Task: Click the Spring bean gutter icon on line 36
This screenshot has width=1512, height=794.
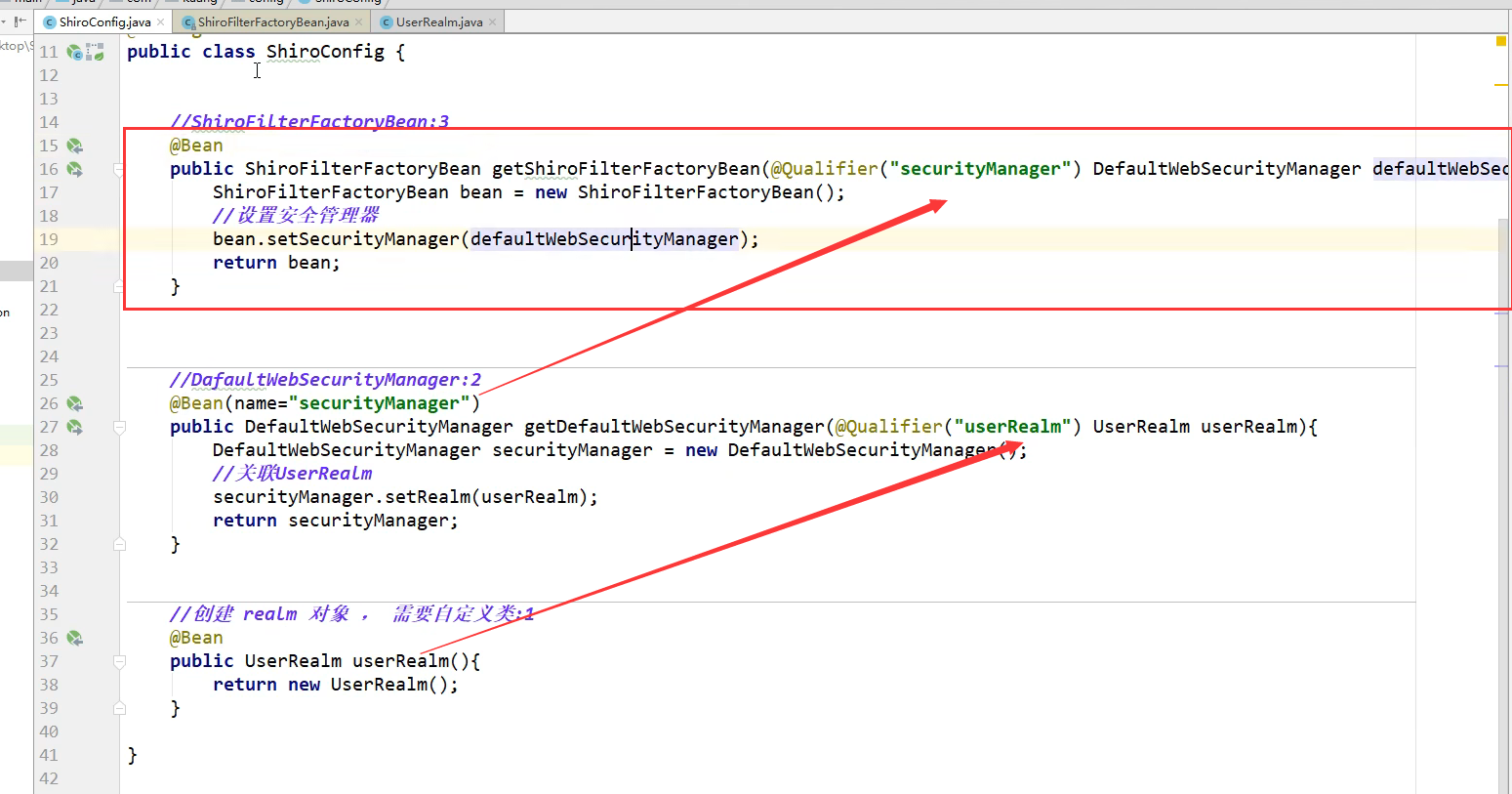Action: pos(74,638)
